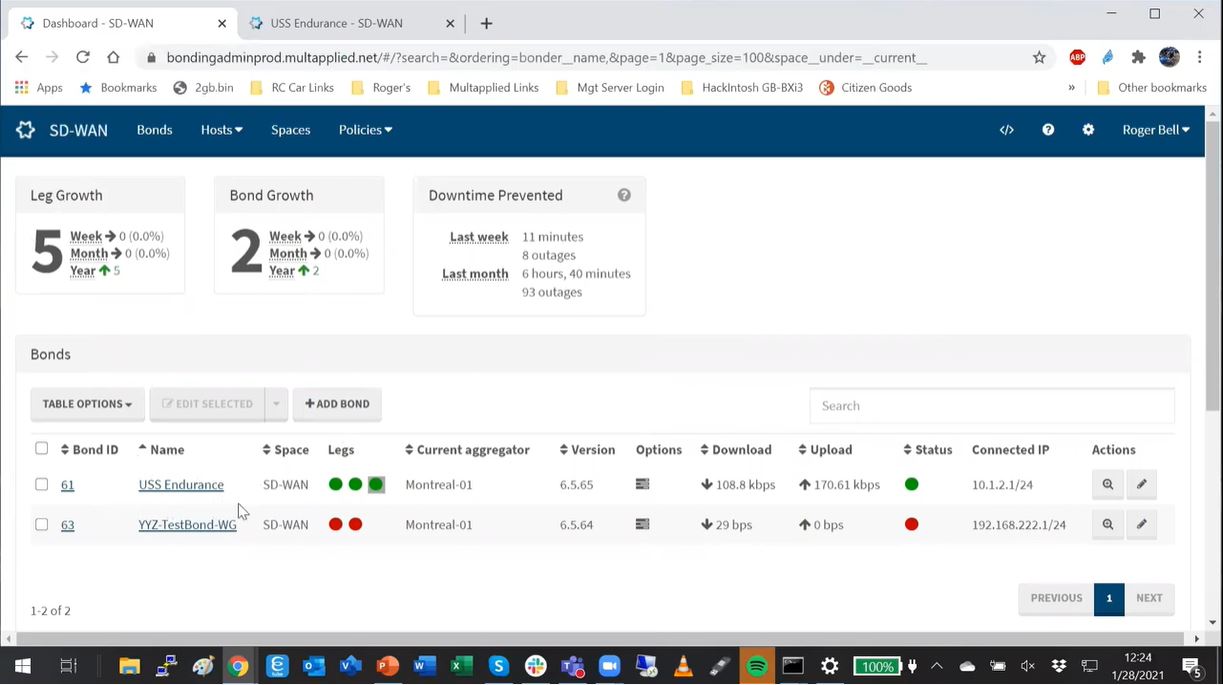Expand the Table Options dropdown
This screenshot has height=685, width=1223.
(86, 404)
